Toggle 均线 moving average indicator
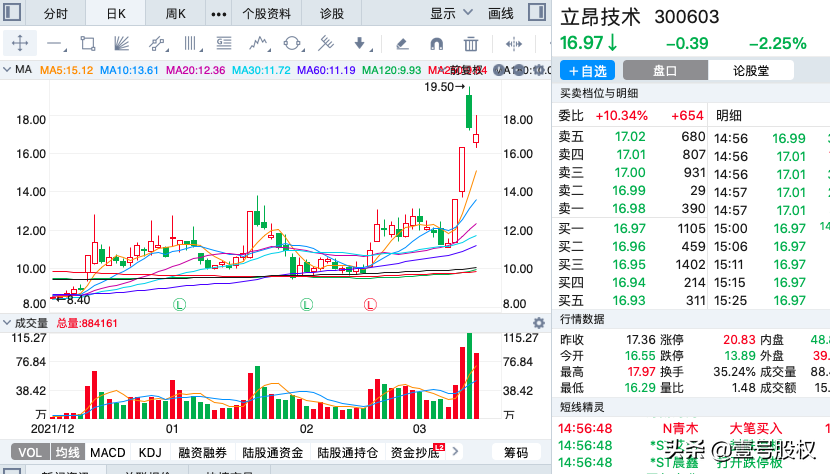The height and width of the screenshot is (474, 830). [67, 452]
